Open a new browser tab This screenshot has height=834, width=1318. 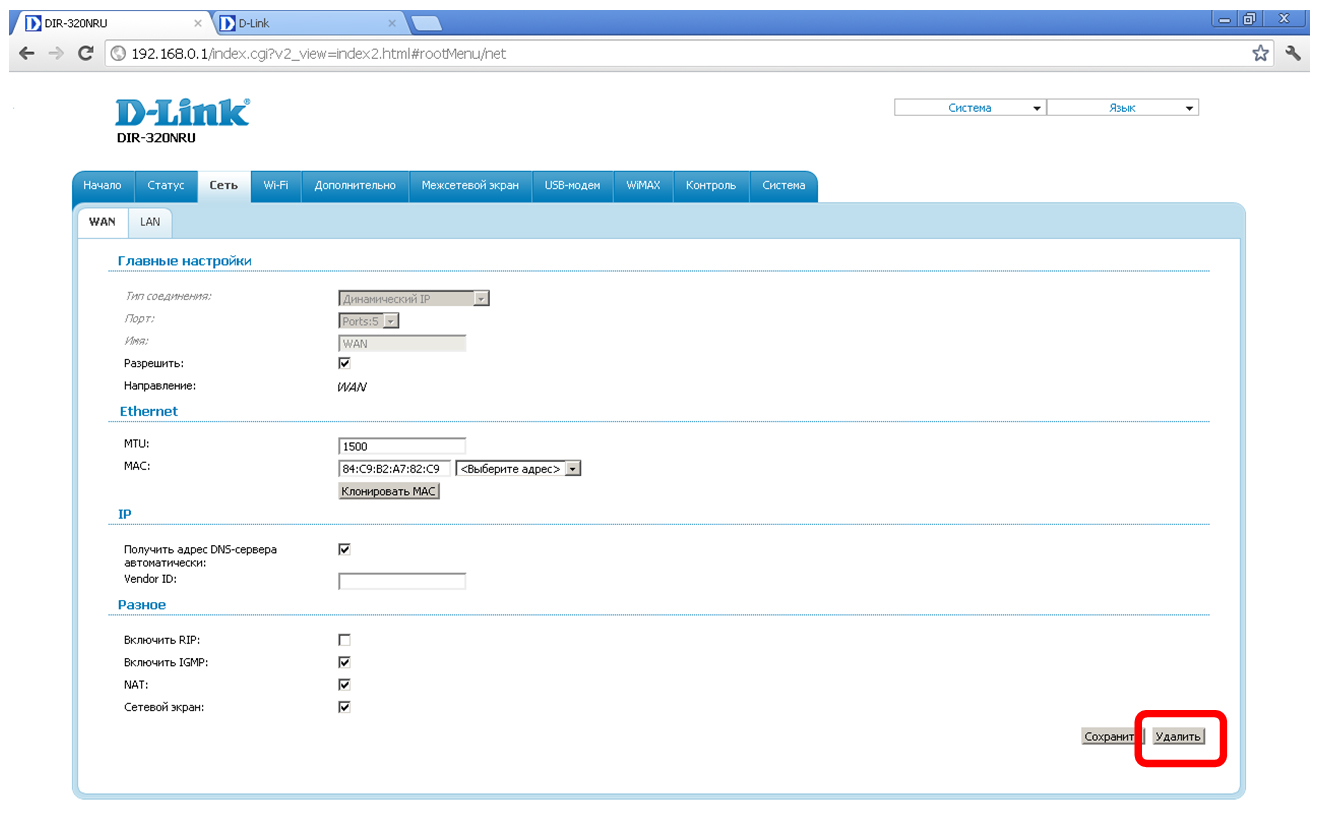point(427,23)
